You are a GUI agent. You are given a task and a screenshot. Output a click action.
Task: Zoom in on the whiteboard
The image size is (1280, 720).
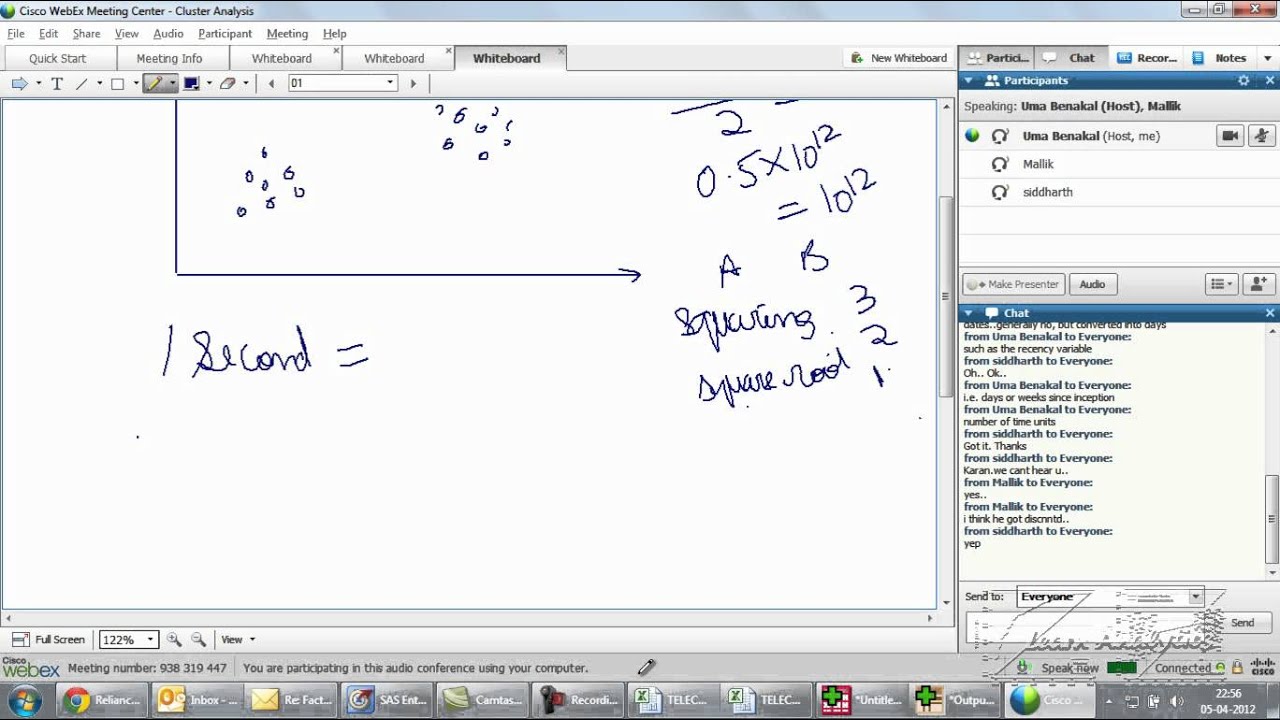coord(174,639)
